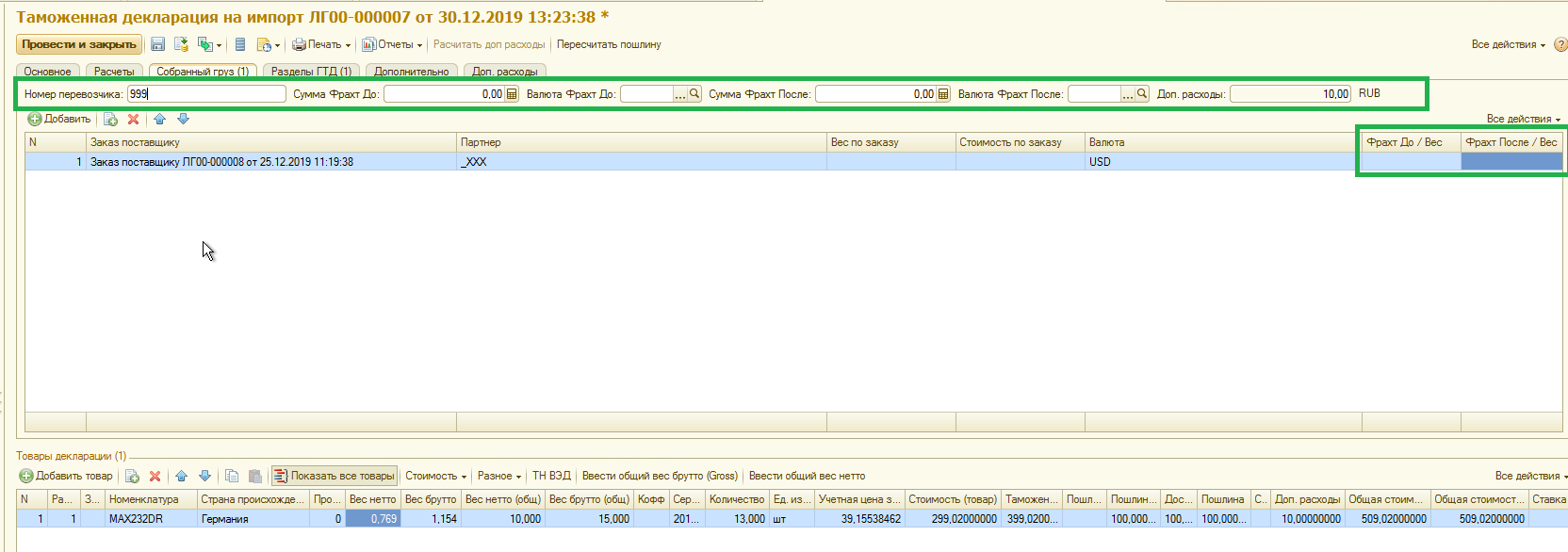Open the Стоимость dropdown menu
This screenshot has width=1568, height=552.
[435, 476]
